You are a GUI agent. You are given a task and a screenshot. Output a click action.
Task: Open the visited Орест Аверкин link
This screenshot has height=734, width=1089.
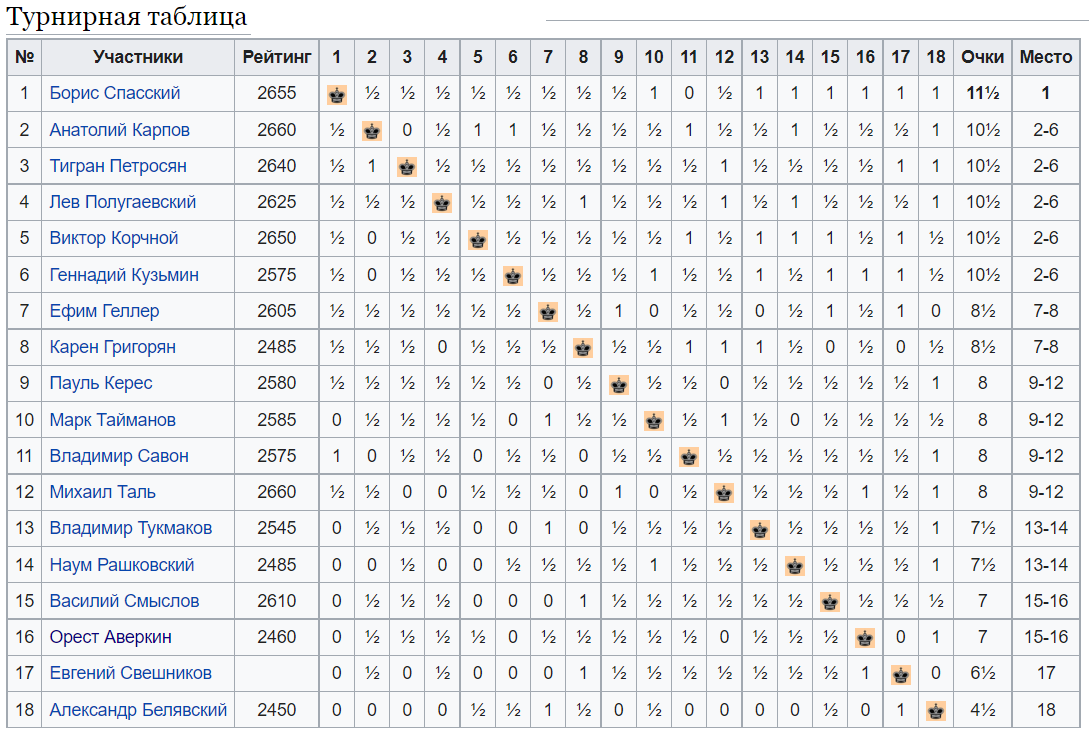tap(110, 637)
